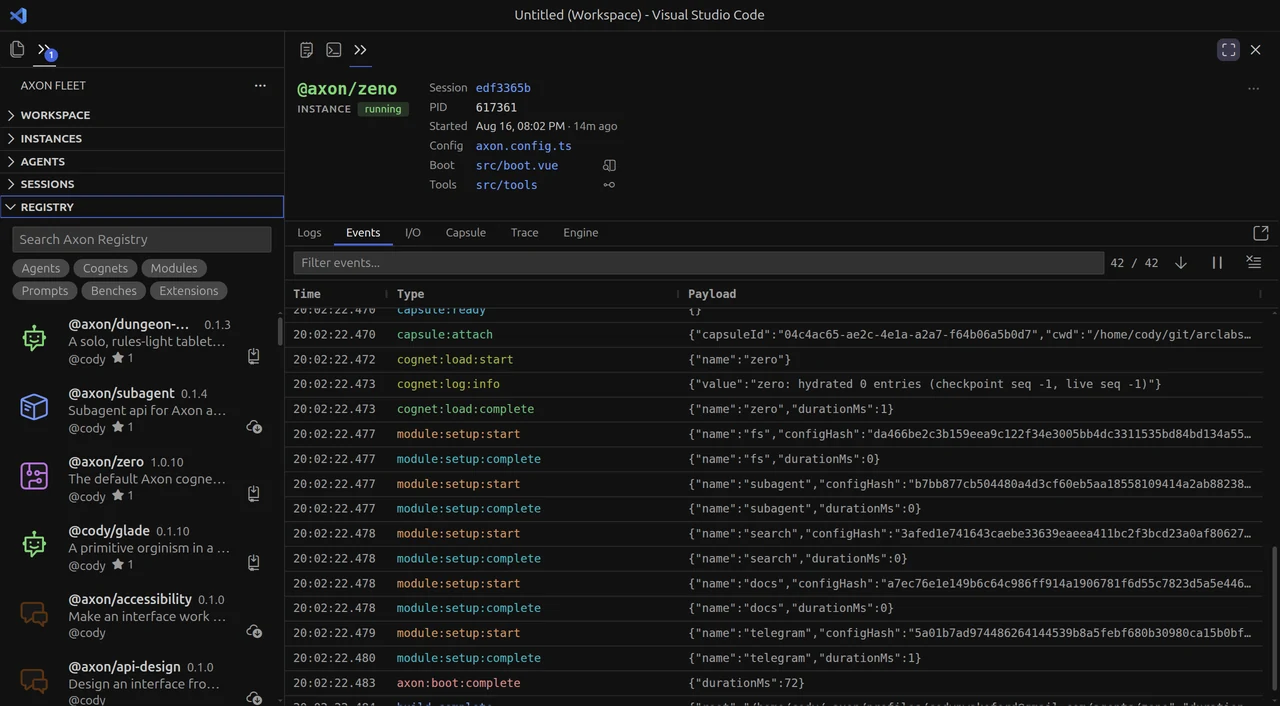Download the @axon/subagent package from cloud
Image resolution: width=1280 pixels, height=706 pixels.
[254, 426]
